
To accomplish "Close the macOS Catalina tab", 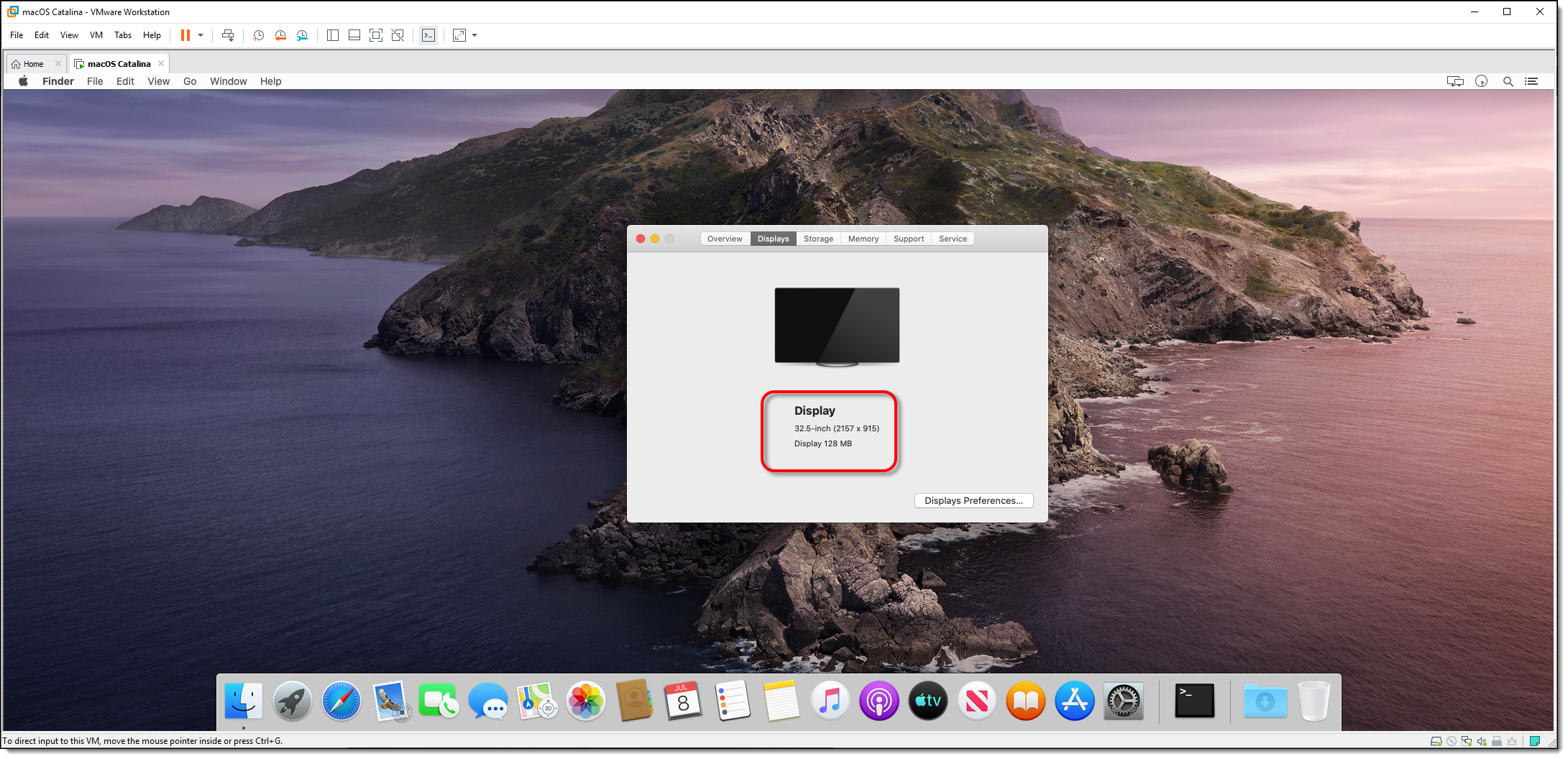I will point(161,63).
